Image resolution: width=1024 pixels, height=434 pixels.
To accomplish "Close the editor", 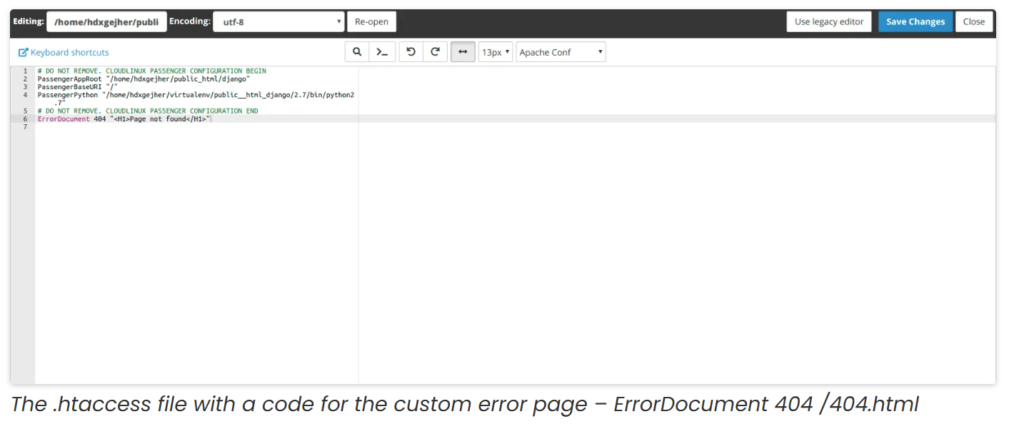I will 974,22.
